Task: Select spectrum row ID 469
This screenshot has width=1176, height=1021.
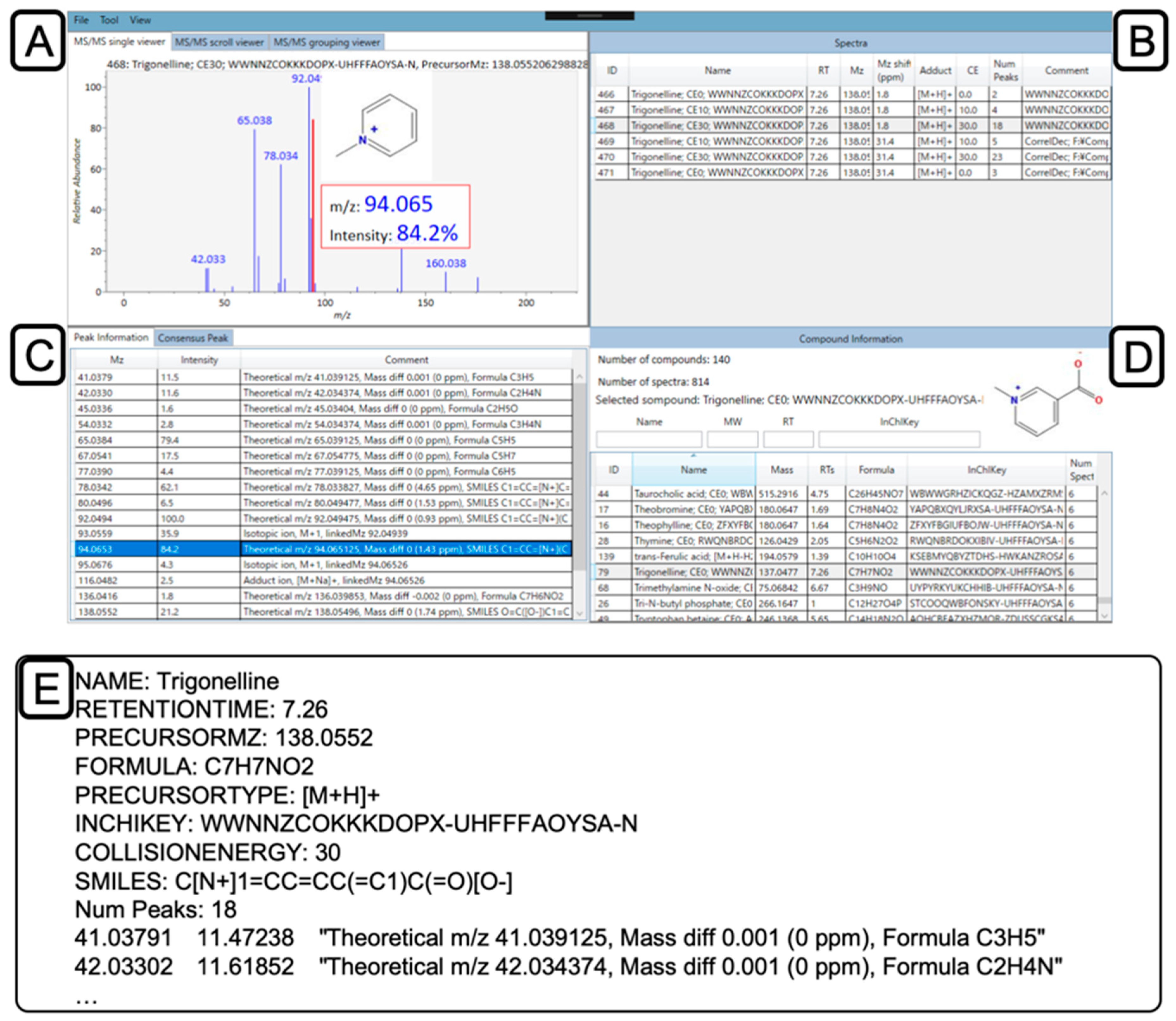Action: (x=853, y=141)
